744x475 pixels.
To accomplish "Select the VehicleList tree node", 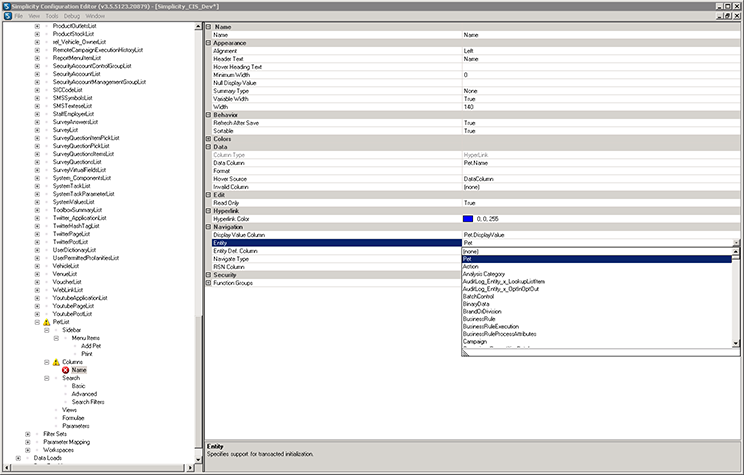I will click(65, 266).
